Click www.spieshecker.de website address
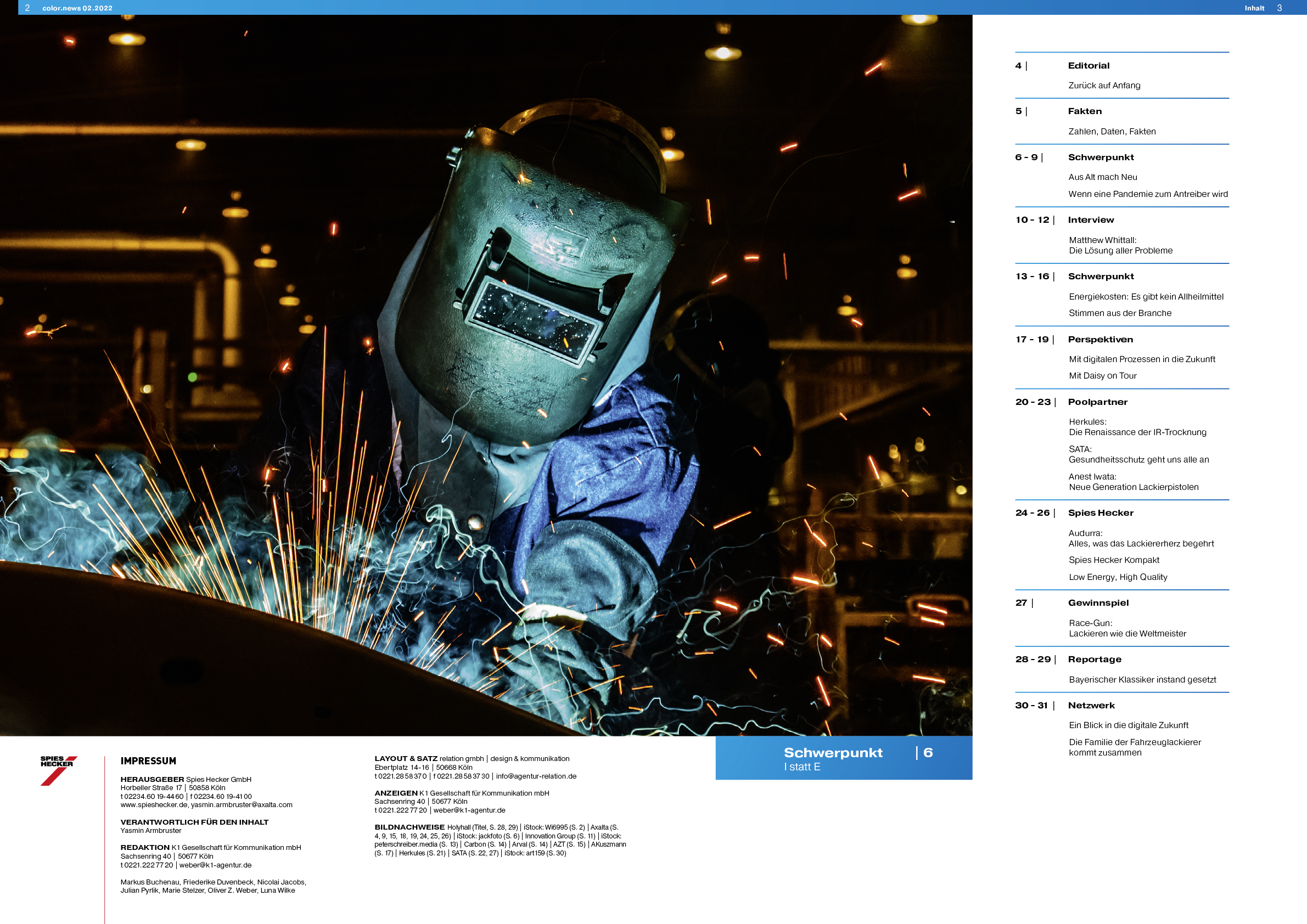The width and height of the screenshot is (1307, 924). click(x=154, y=804)
